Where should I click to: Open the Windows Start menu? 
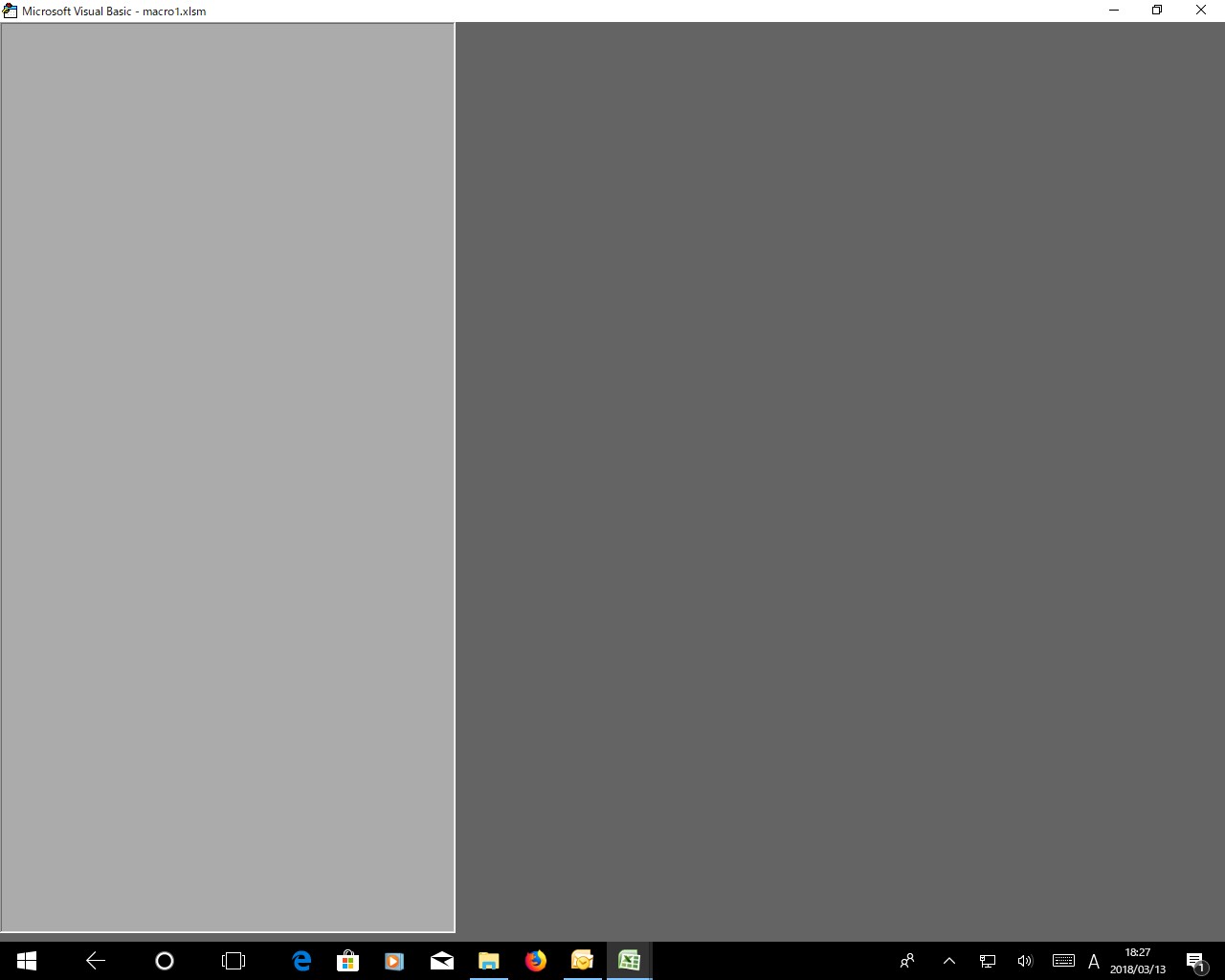point(27,961)
